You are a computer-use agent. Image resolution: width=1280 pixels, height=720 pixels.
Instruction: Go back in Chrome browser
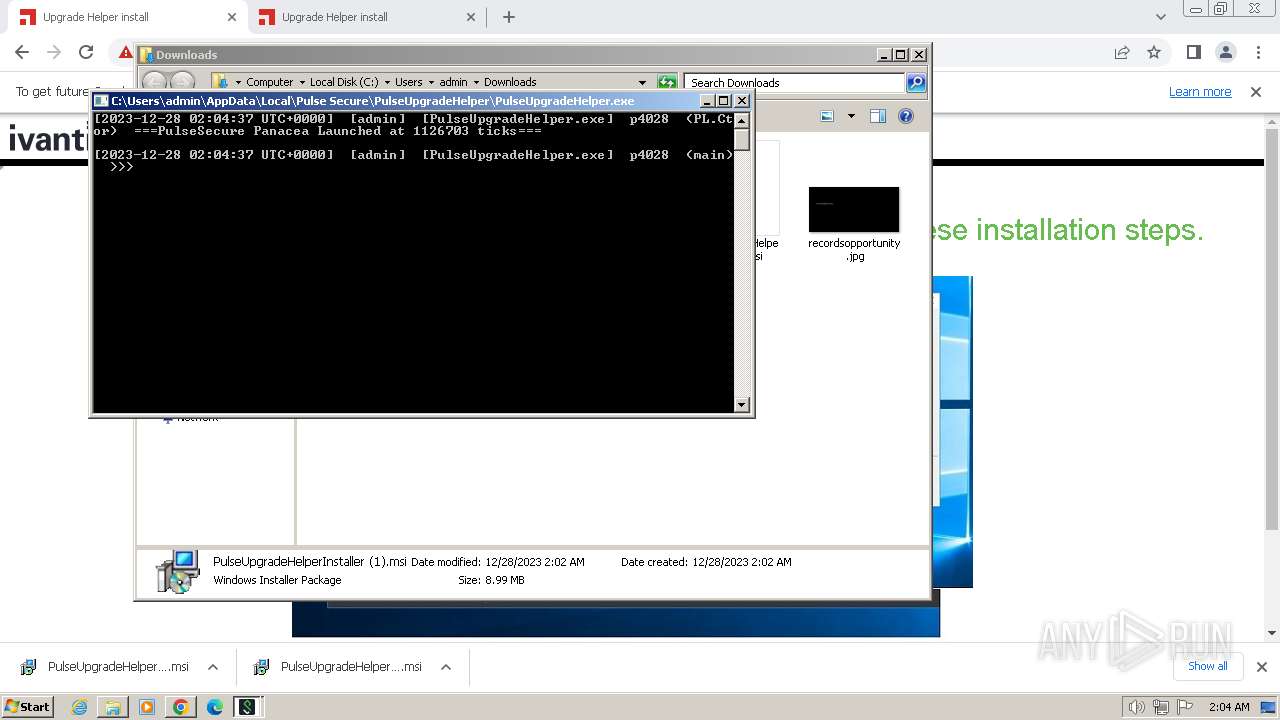pos(22,52)
